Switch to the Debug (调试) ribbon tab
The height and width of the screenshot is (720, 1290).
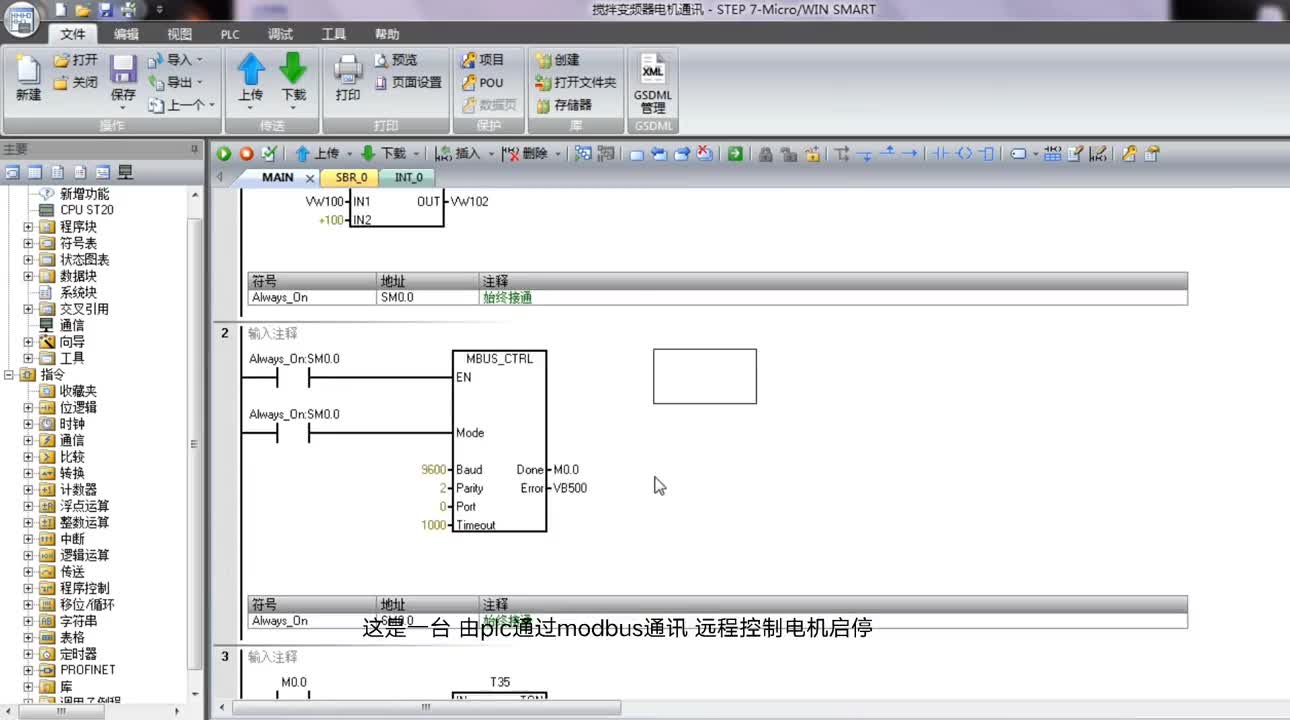281,34
